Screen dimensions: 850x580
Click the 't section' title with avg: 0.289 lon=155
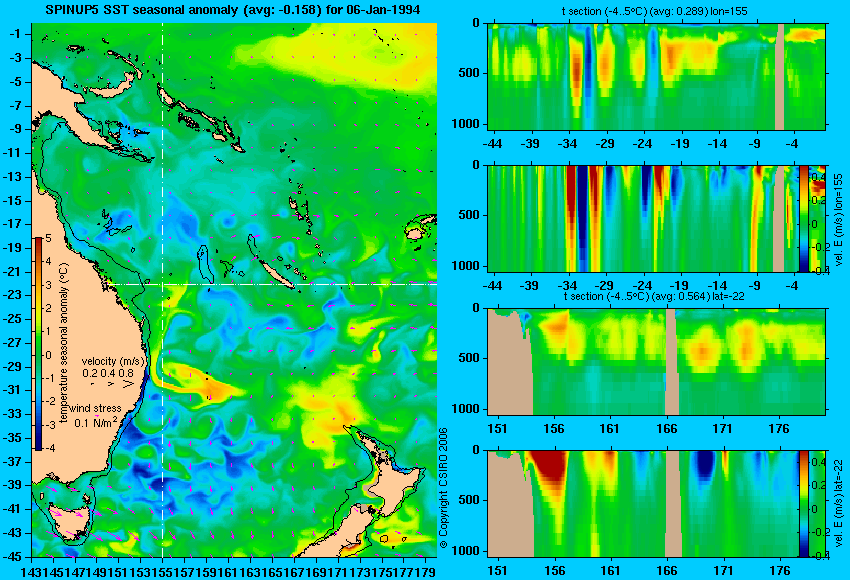pos(656,11)
